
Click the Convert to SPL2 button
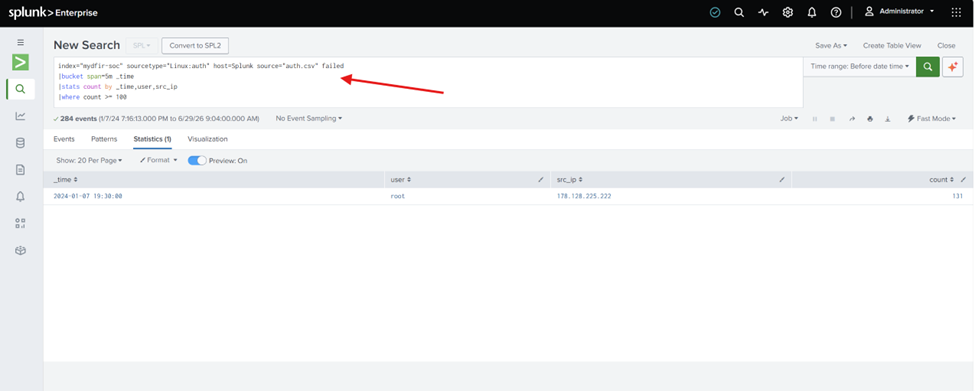(195, 45)
